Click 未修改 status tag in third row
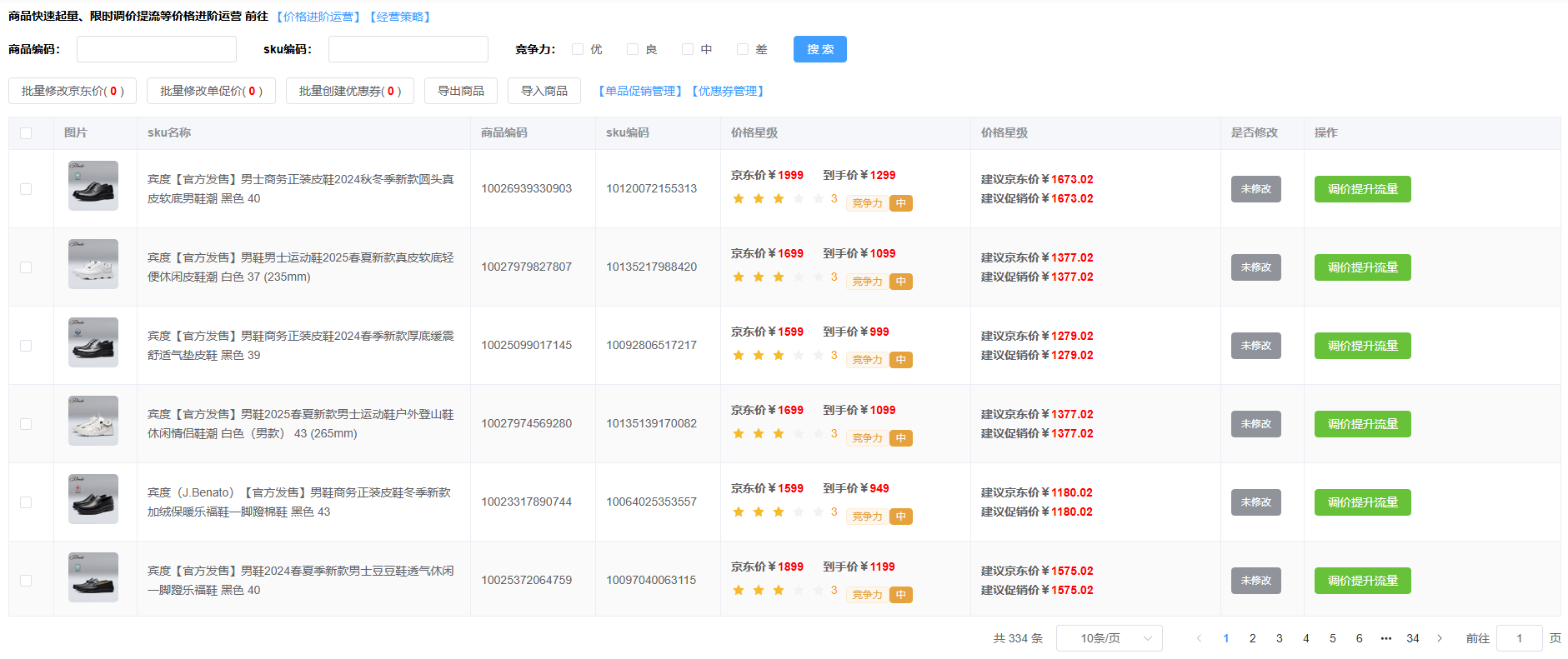 coord(1255,346)
